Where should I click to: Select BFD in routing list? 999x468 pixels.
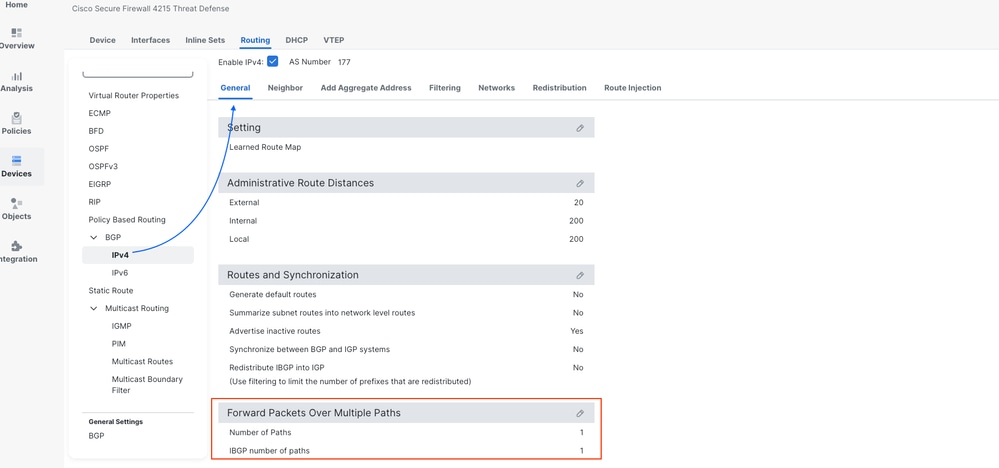(96, 131)
